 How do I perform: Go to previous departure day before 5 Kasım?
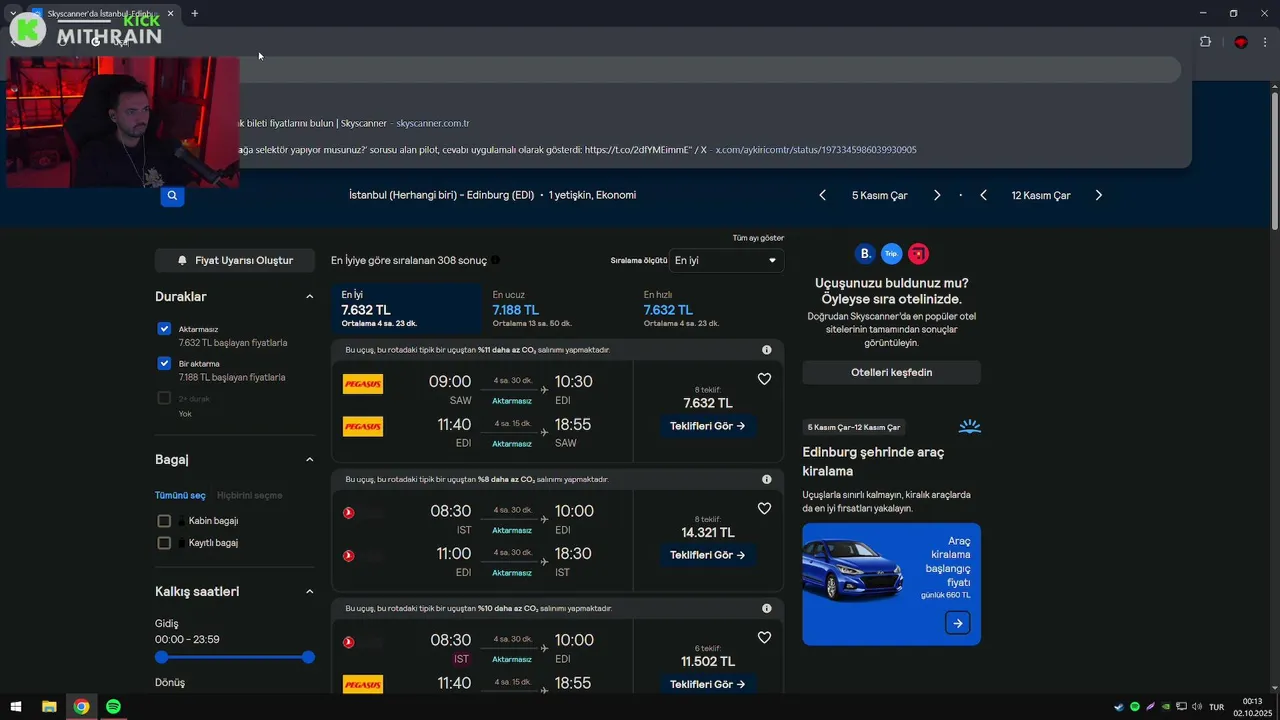tap(823, 195)
